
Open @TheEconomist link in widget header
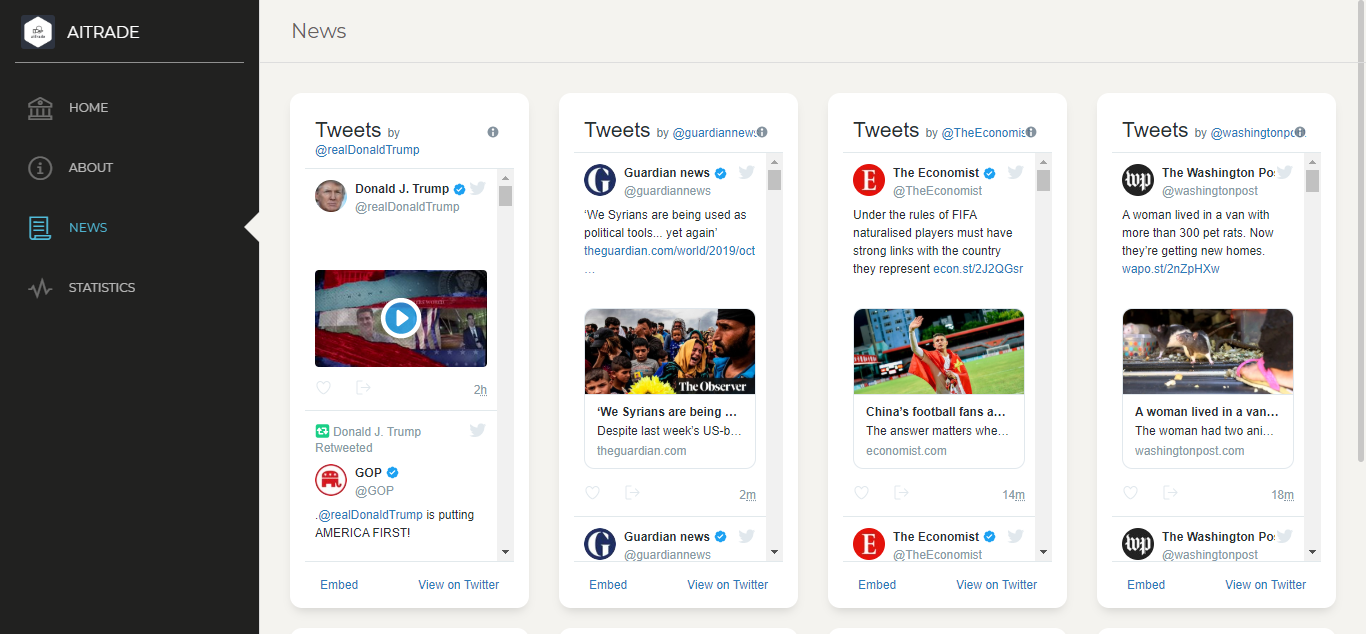pyautogui.click(x=983, y=132)
